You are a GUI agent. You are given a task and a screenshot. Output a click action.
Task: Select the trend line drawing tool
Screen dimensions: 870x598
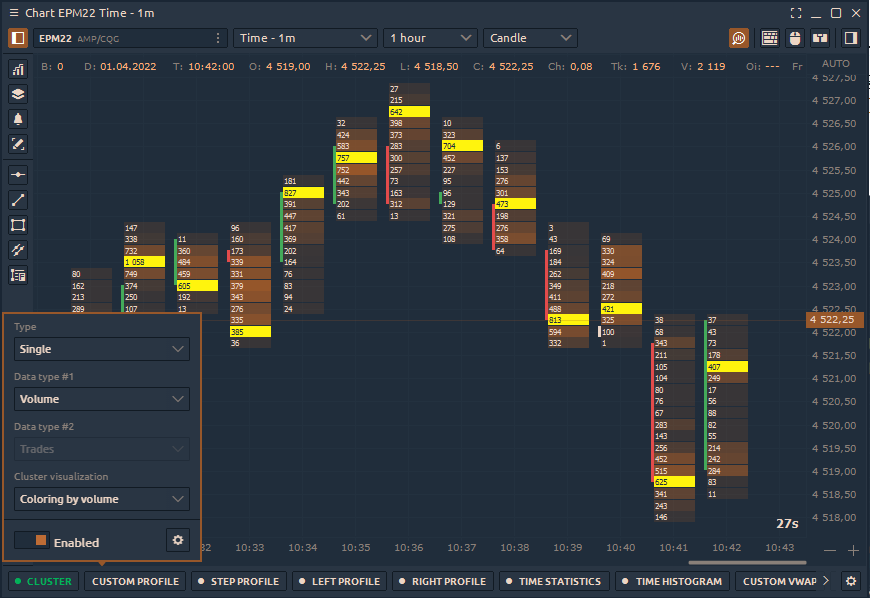coord(18,200)
